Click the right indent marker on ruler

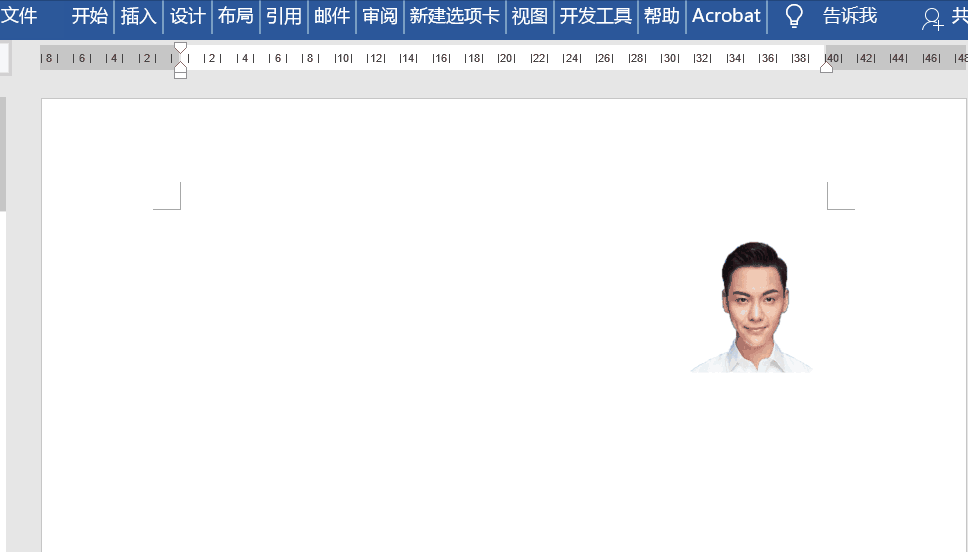(x=827, y=67)
